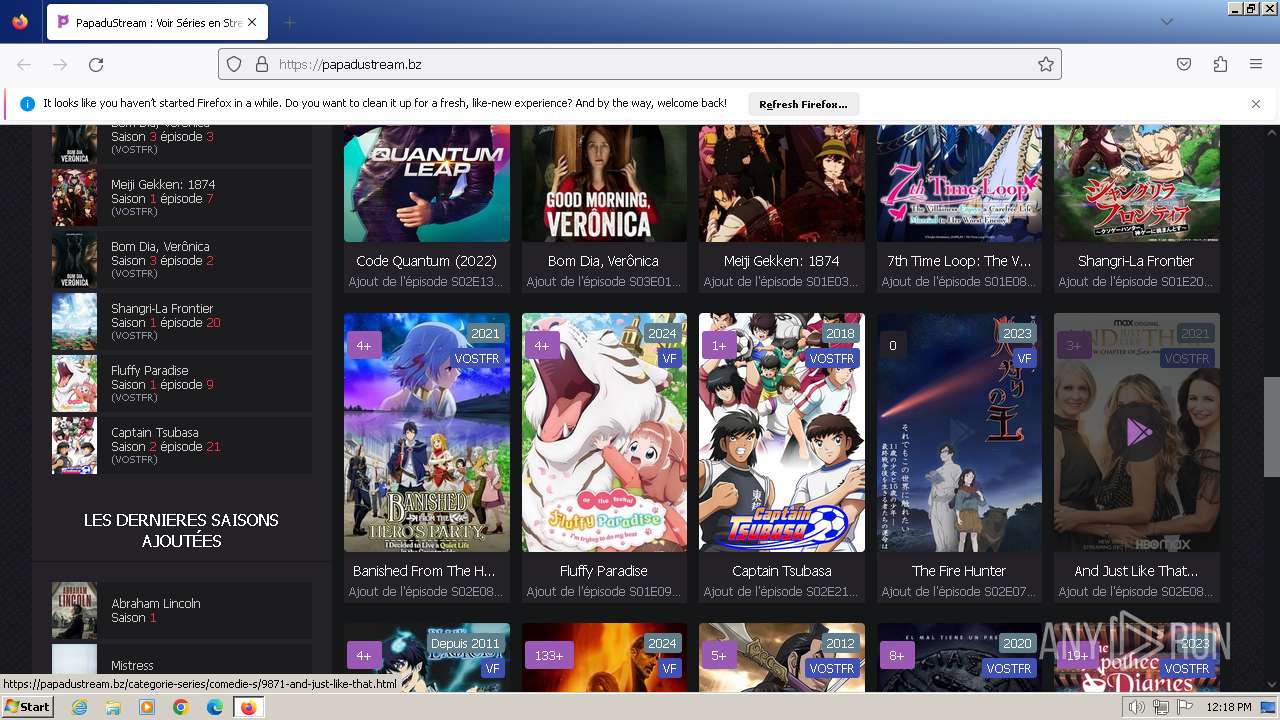Select the PapaduStream browser tab
Image resolution: width=1280 pixels, height=720 pixels.
(x=156, y=22)
